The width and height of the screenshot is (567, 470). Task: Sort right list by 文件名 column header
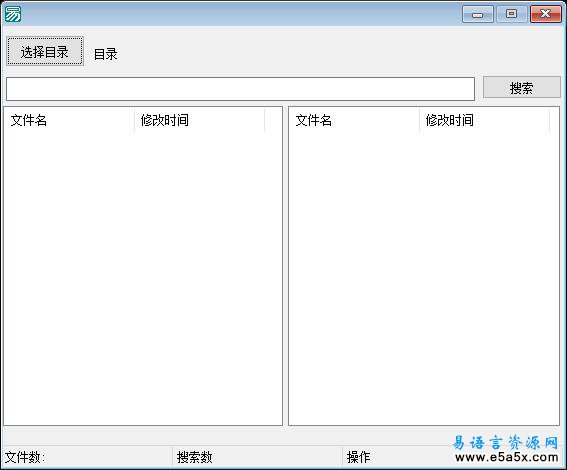point(354,120)
